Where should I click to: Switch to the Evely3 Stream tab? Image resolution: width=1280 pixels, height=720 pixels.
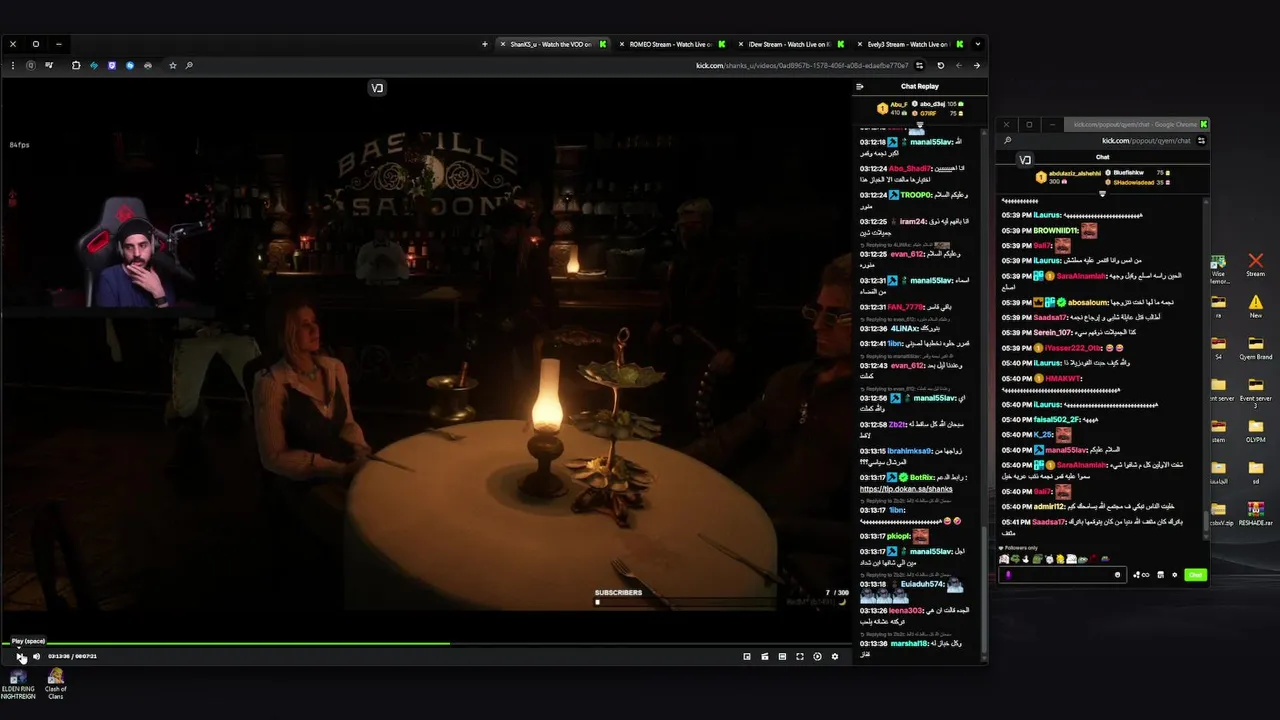(x=909, y=44)
